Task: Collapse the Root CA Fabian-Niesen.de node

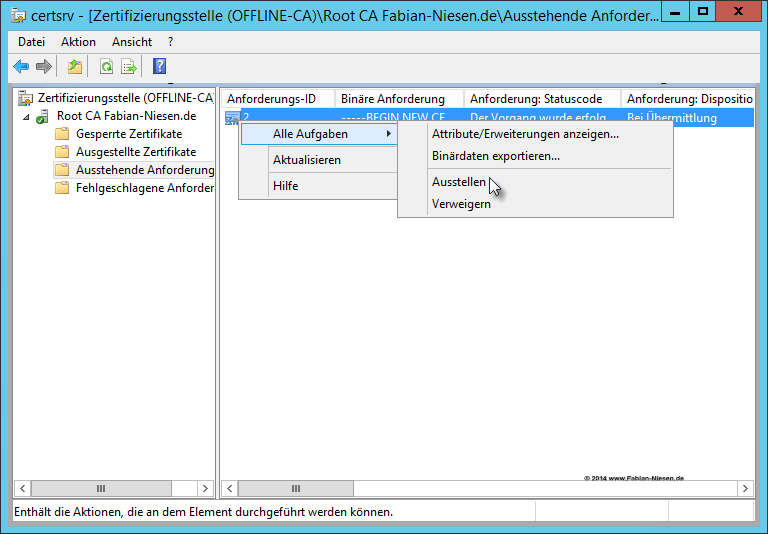Action: coord(26,117)
